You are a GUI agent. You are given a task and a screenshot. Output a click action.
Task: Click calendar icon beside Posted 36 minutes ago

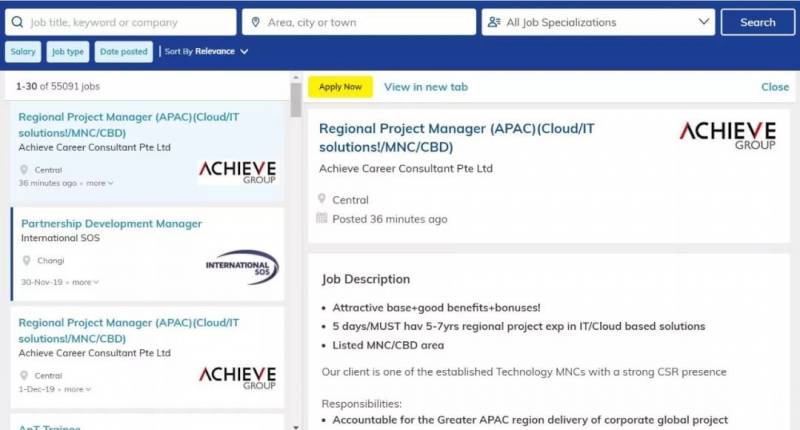[322, 219]
